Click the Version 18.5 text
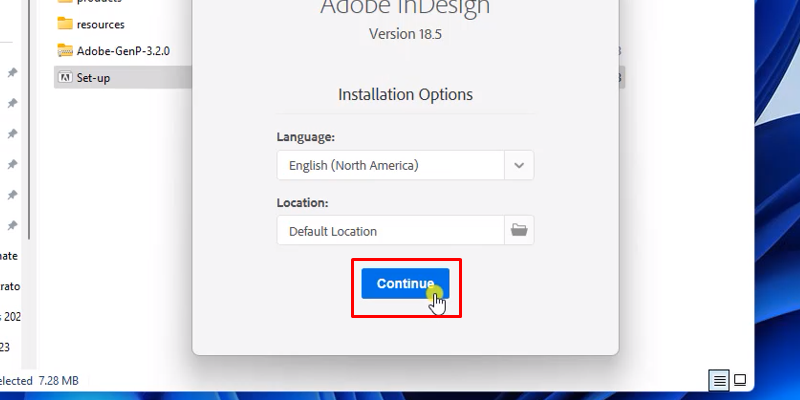This screenshot has height=400, width=800. 405,32
